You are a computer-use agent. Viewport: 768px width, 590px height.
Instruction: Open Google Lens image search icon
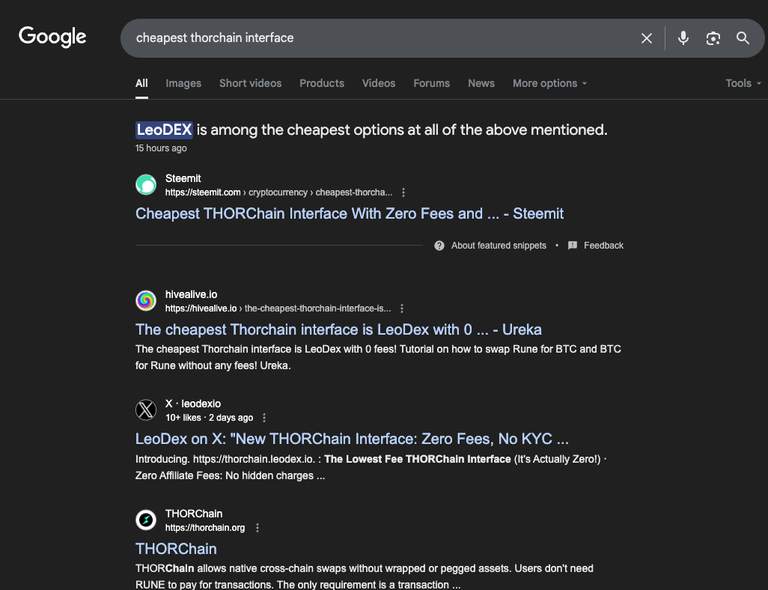pyautogui.click(x=713, y=38)
